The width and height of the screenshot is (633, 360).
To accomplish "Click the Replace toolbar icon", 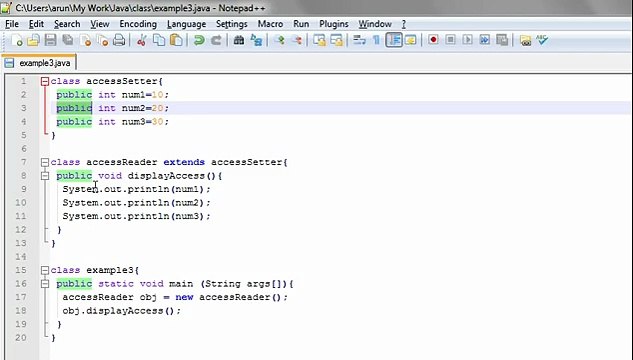I will 256,40.
